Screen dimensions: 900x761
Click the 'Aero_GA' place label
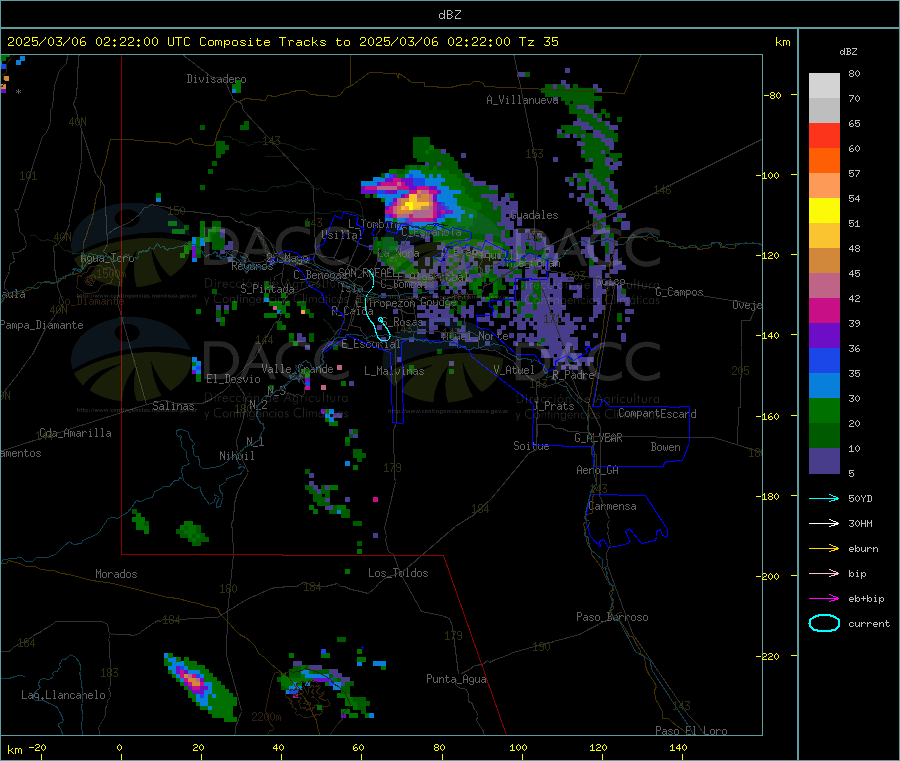[x=597, y=470]
